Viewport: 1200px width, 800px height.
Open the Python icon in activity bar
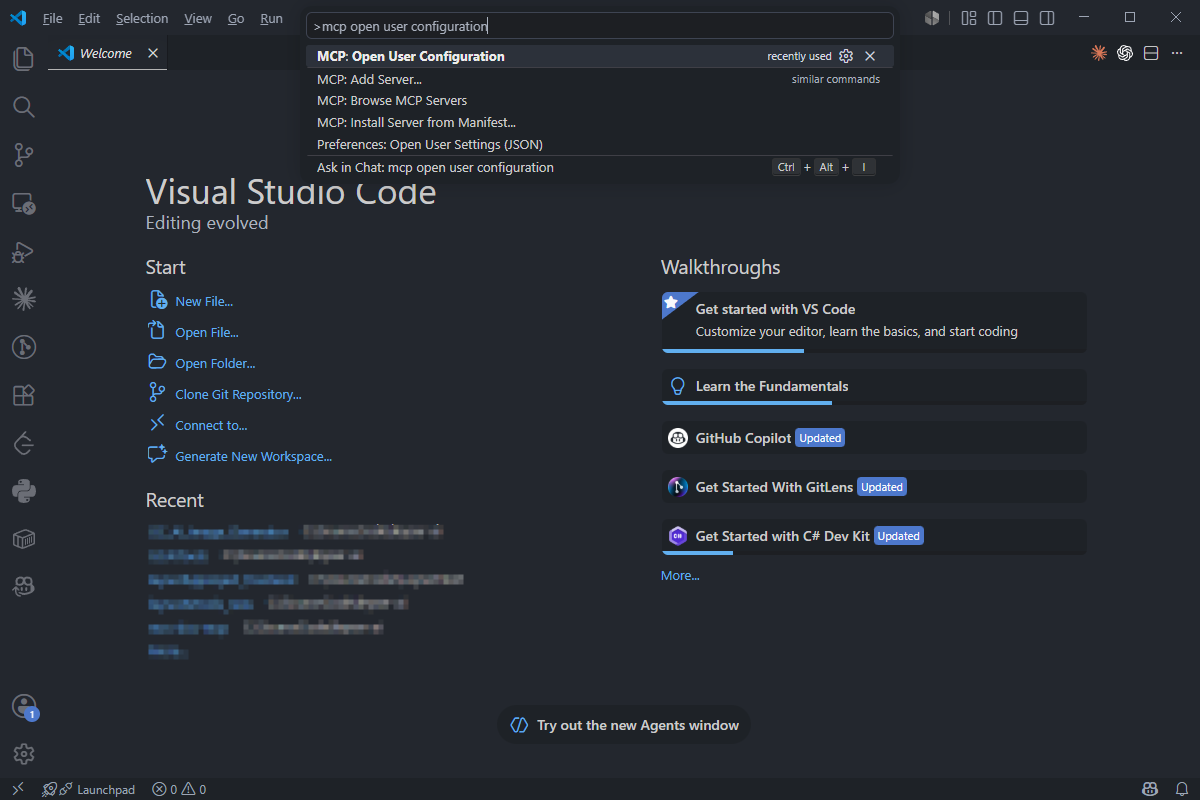tap(23, 491)
